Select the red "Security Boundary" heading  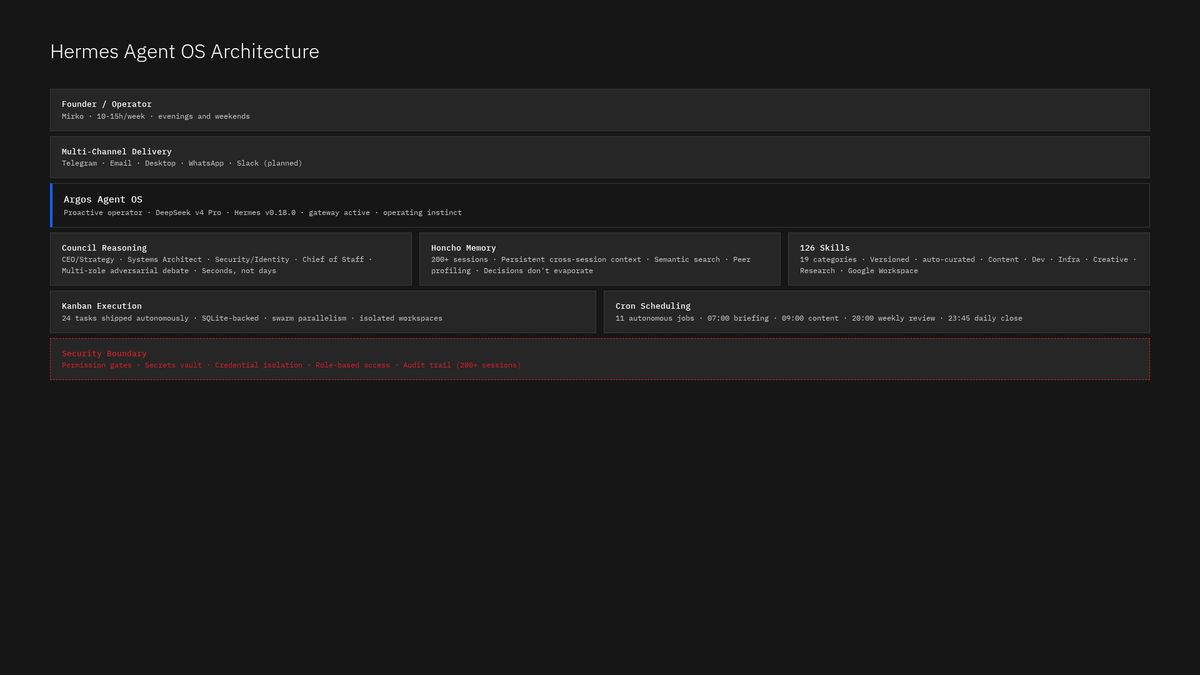tap(104, 353)
